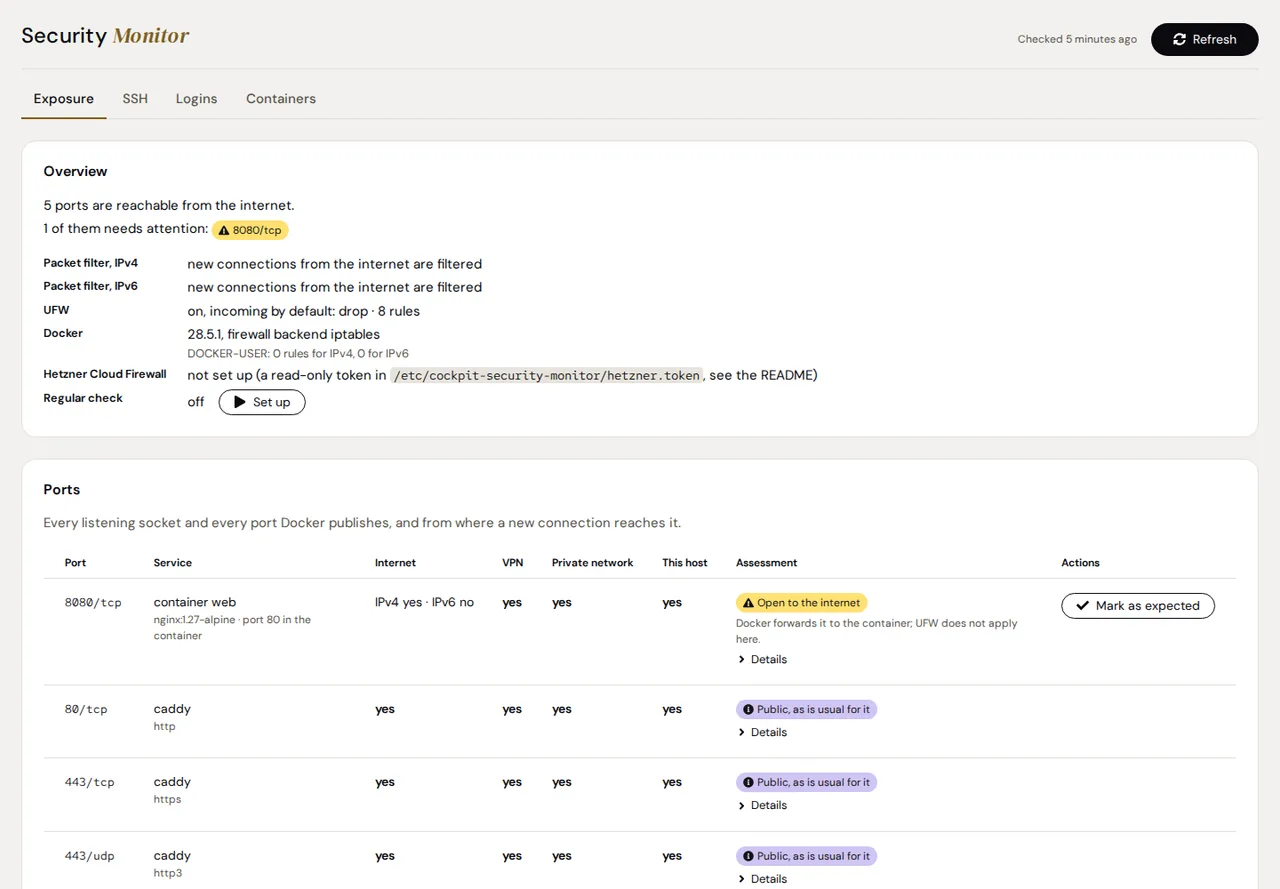1280x889 pixels.
Task: Click the Internet column header
Action: (x=395, y=563)
